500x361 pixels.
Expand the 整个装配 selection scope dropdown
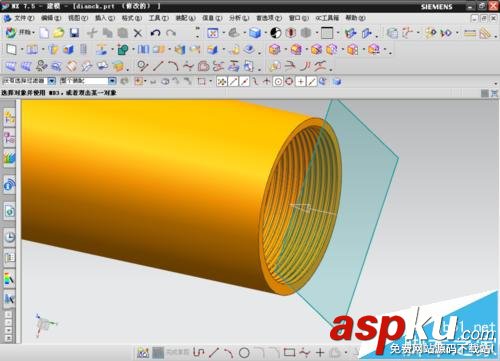point(112,81)
